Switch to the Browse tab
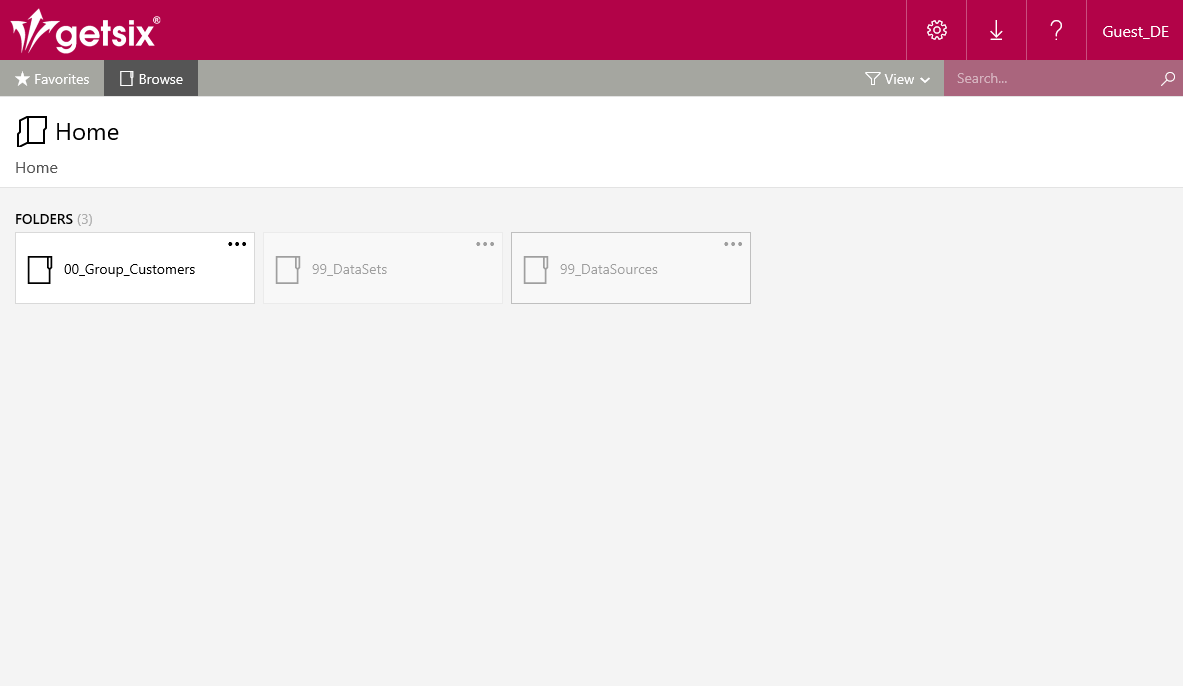 click(x=151, y=78)
